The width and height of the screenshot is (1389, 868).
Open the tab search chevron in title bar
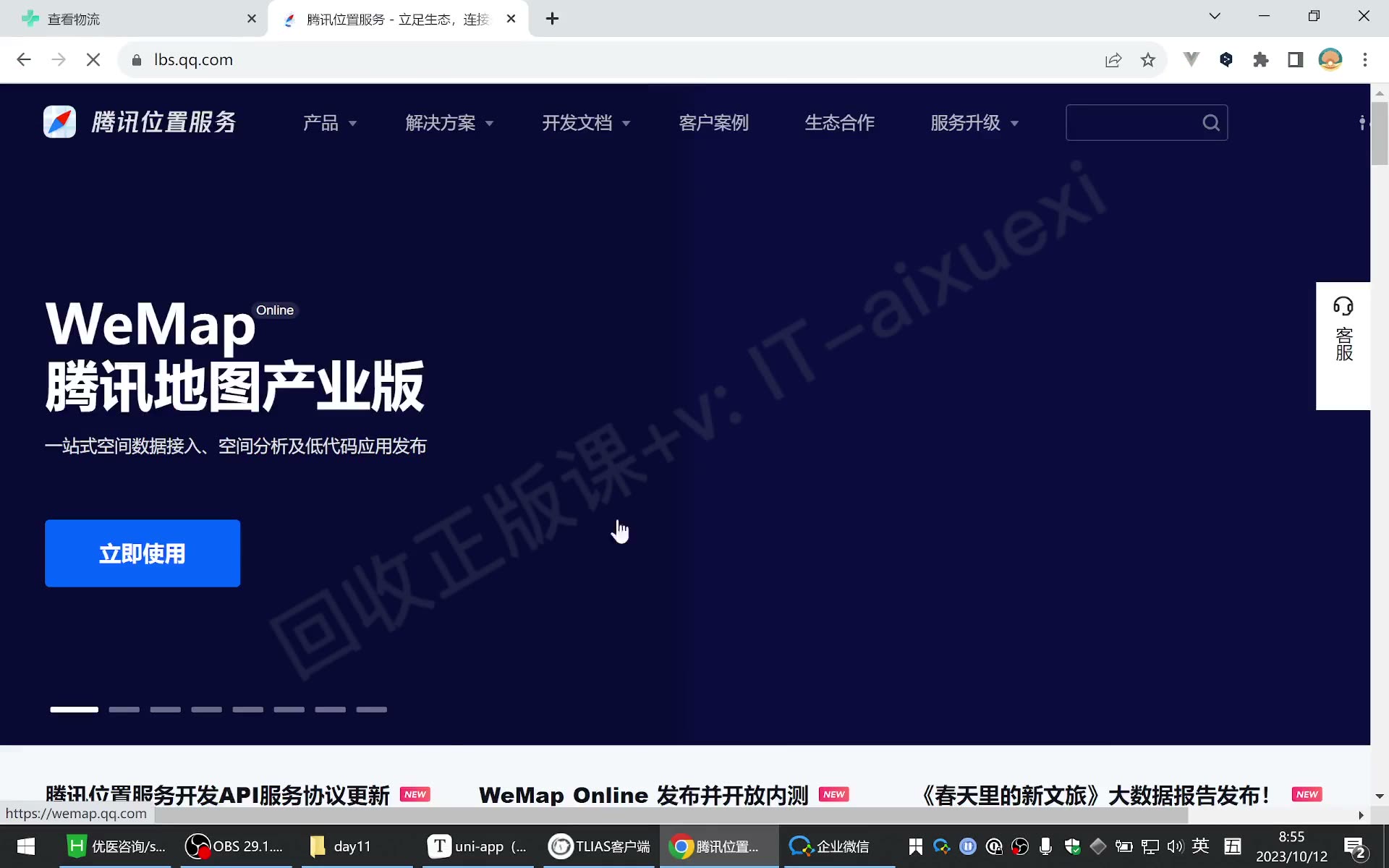1215,17
